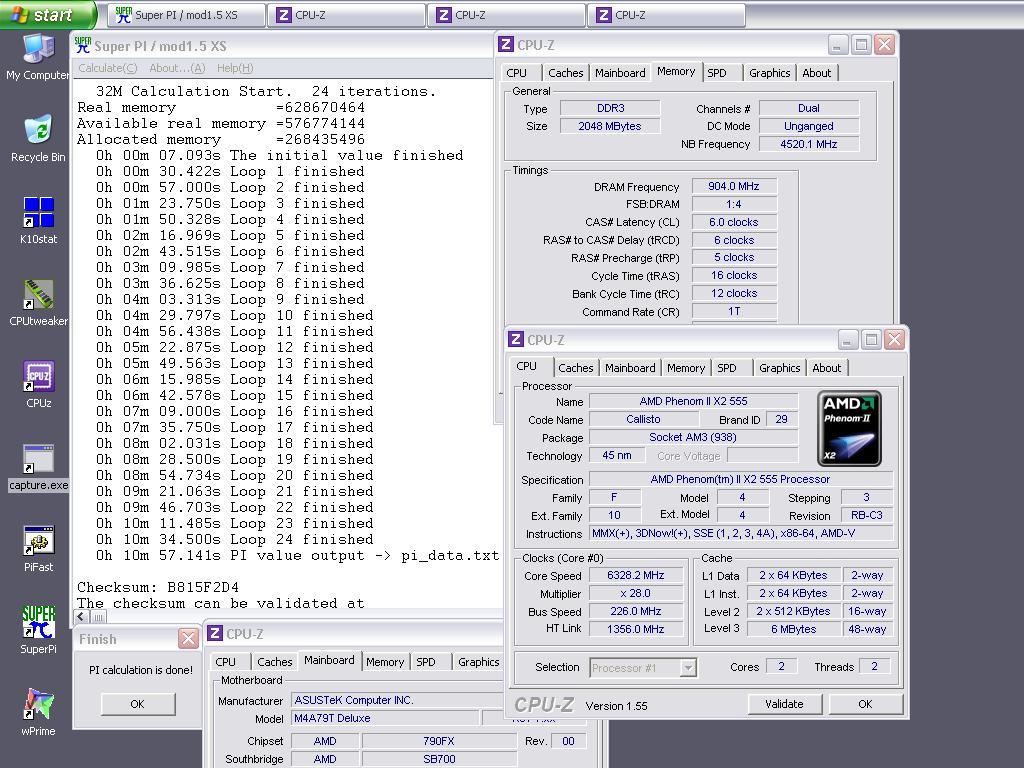Click the Code Name value Callisto

pyautogui.click(x=643, y=419)
